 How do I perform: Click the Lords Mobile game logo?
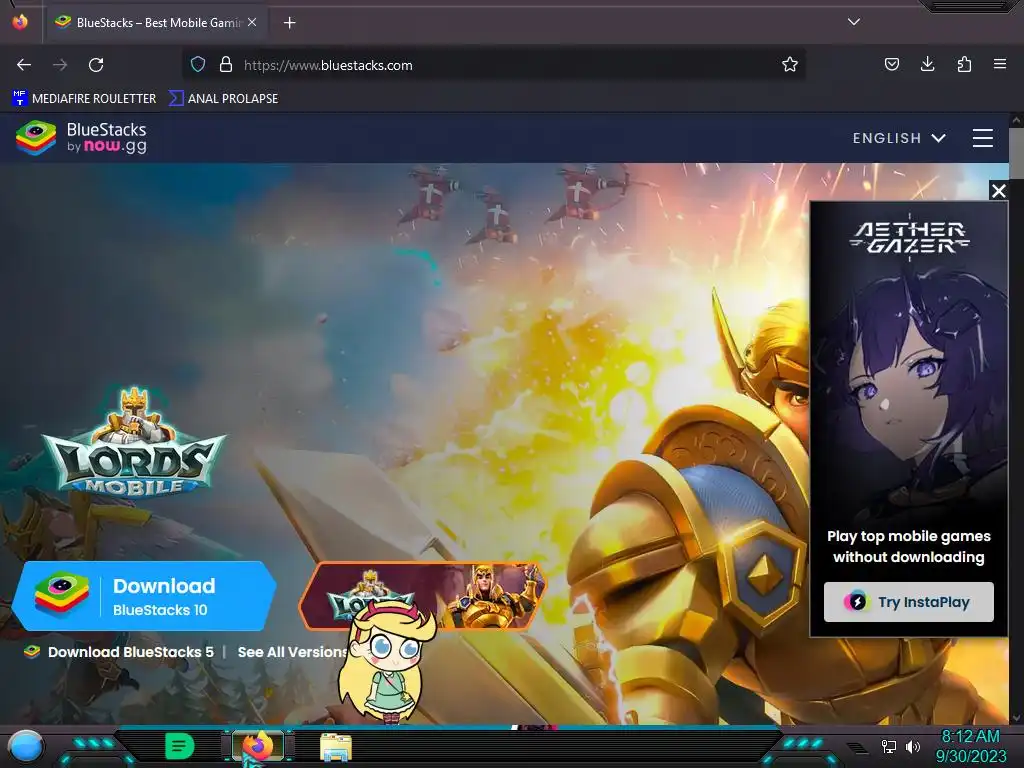pyautogui.click(x=134, y=441)
